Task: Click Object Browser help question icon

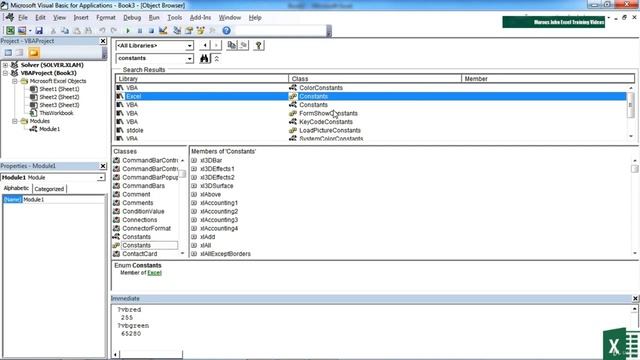Action: click(x=258, y=45)
